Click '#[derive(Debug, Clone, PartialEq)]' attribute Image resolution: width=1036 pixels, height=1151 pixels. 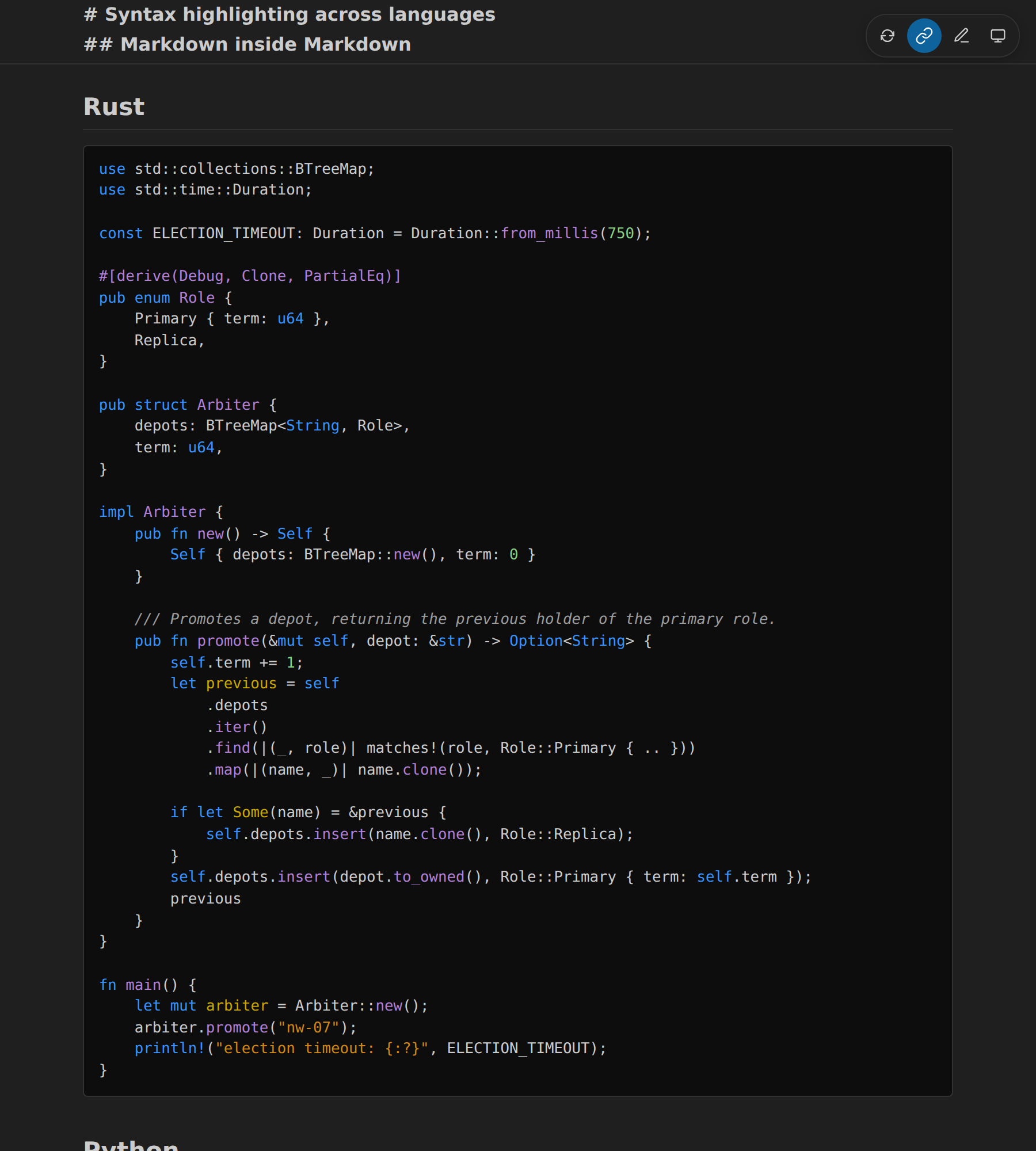click(x=250, y=276)
